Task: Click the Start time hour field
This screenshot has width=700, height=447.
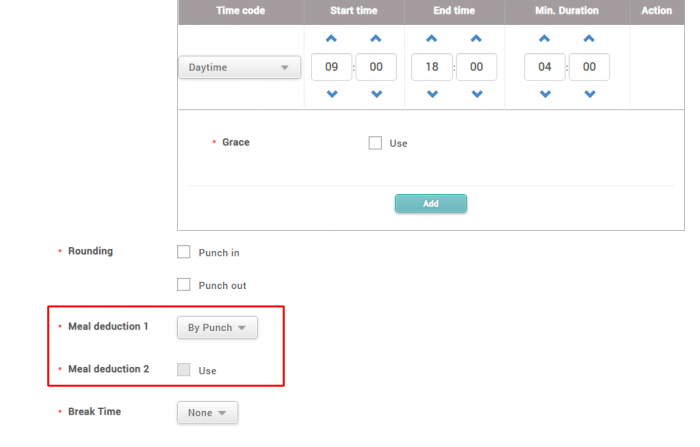Action: (x=332, y=67)
